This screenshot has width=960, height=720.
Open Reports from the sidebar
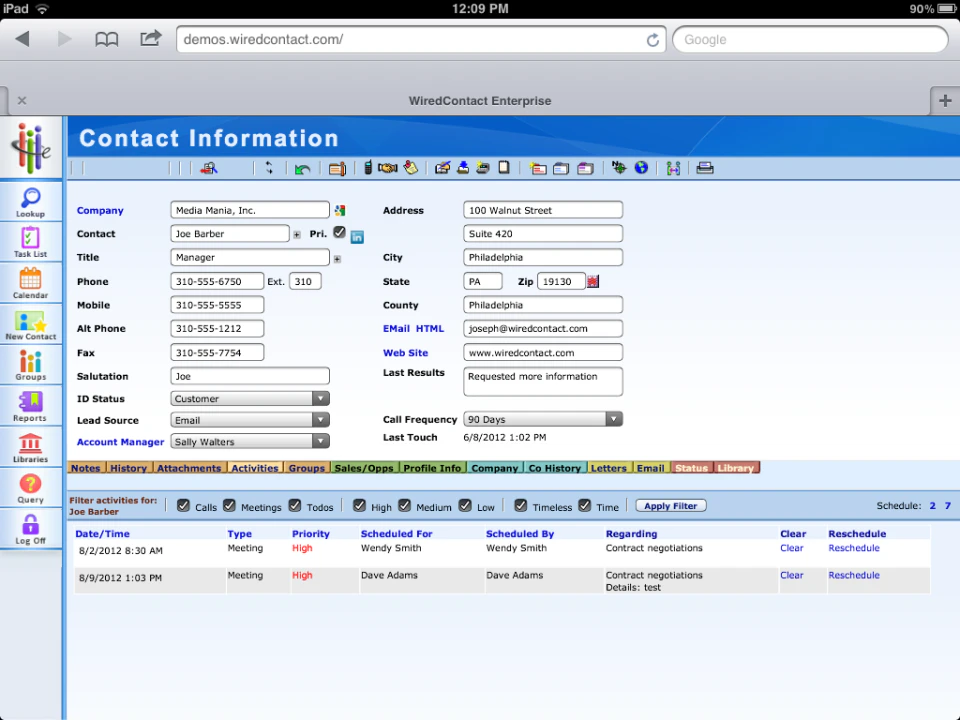point(30,407)
